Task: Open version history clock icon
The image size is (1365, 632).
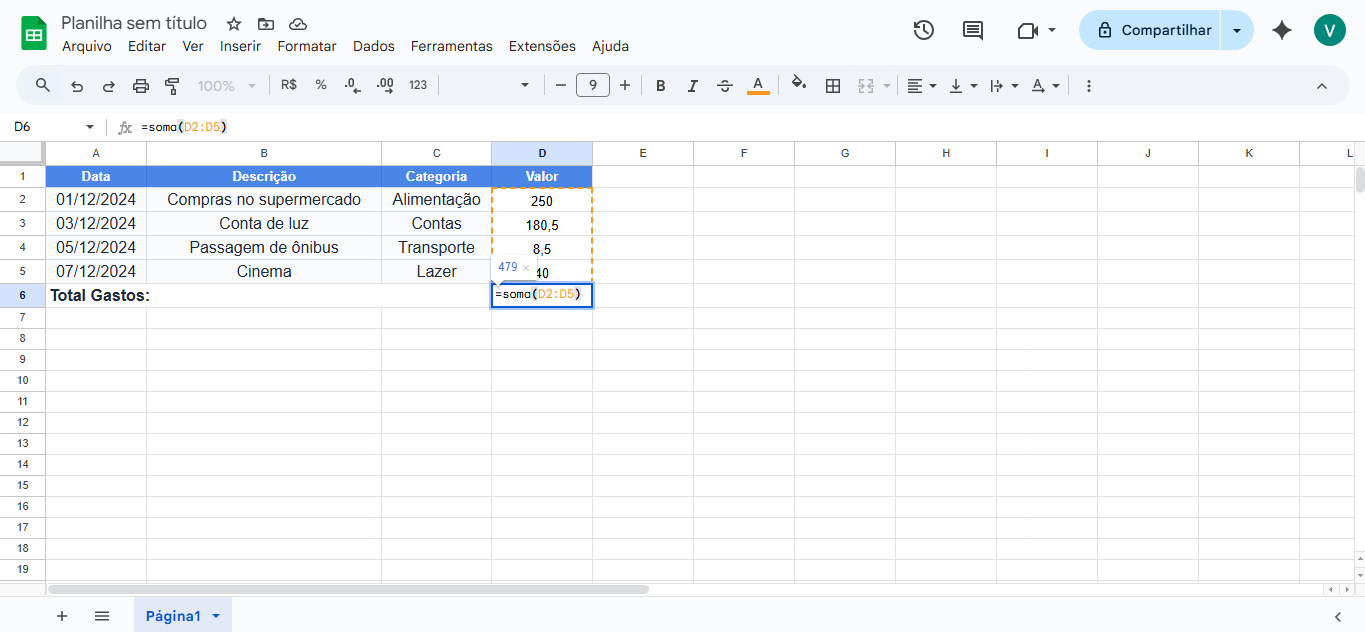Action: click(923, 30)
